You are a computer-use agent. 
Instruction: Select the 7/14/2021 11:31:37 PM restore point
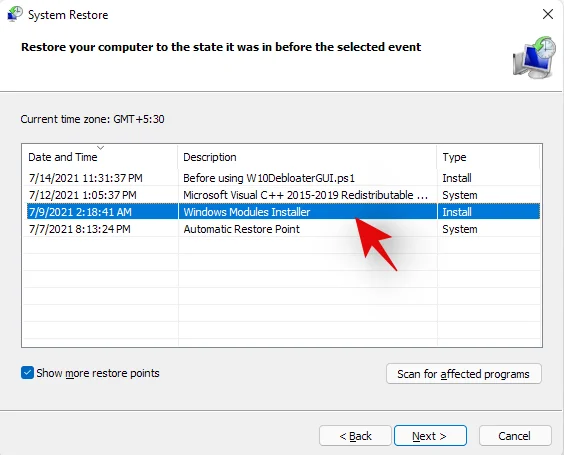click(x=86, y=178)
